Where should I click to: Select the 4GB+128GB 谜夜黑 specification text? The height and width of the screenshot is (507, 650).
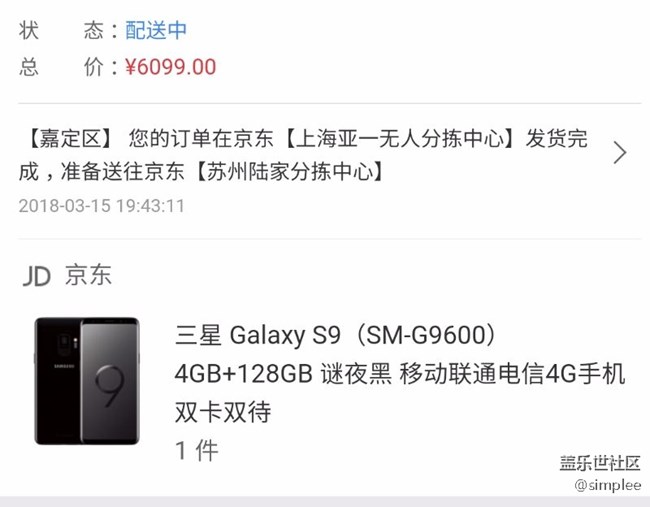[x=283, y=374]
